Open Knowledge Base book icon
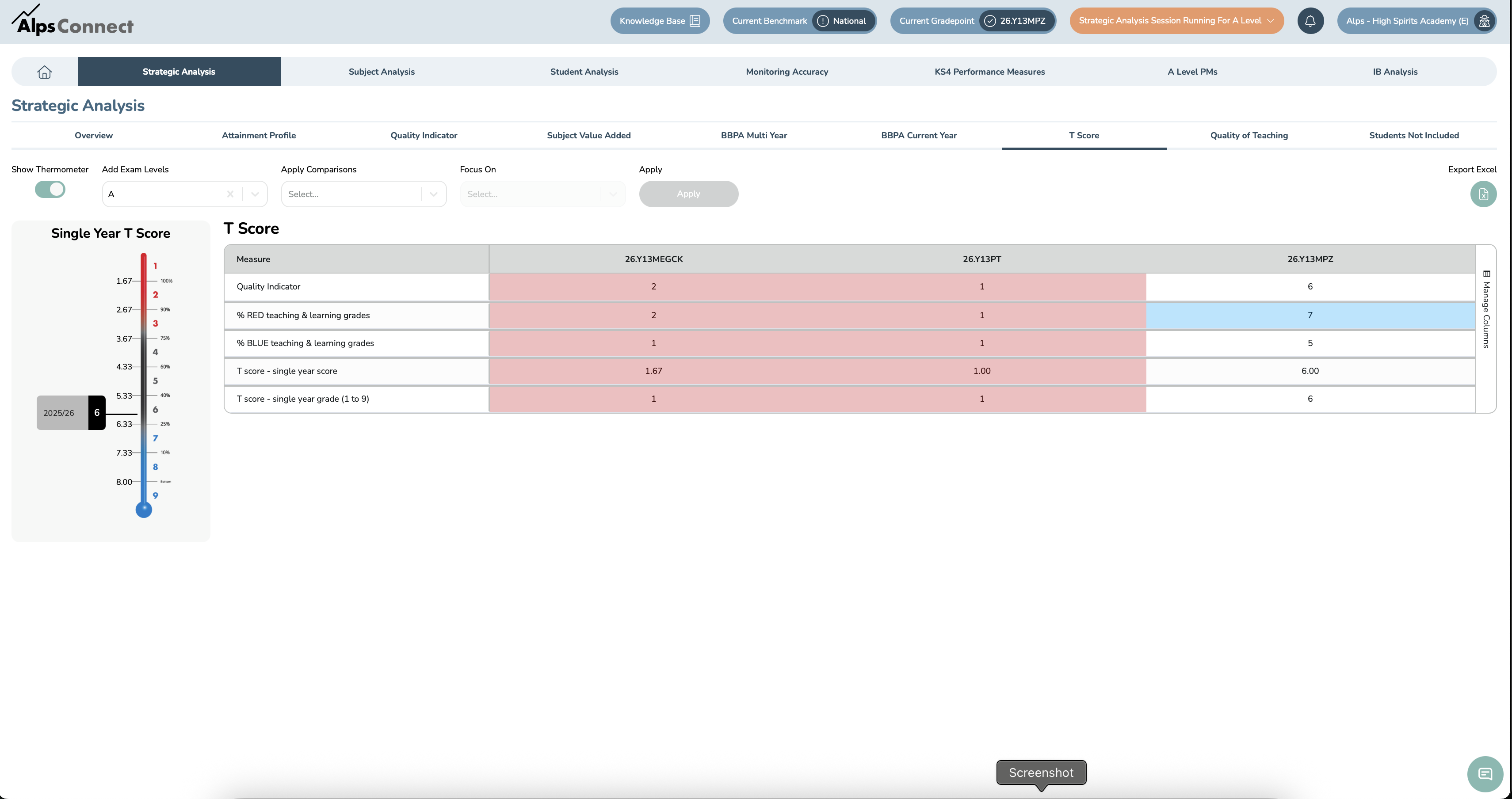This screenshot has width=1512, height=799. click(x=695, y=21)
